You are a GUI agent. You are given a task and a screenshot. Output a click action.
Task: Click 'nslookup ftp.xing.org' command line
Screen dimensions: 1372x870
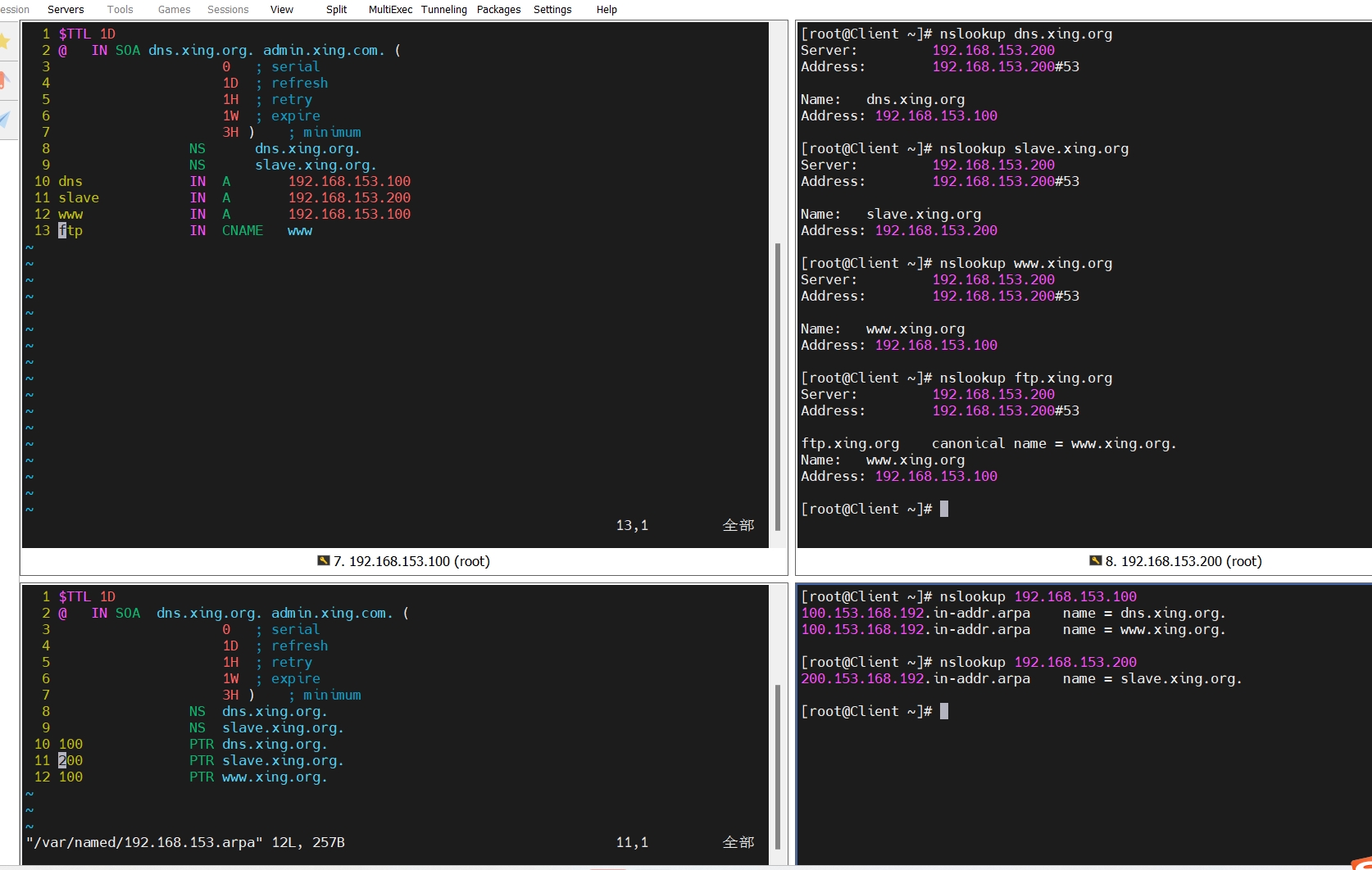956,378
